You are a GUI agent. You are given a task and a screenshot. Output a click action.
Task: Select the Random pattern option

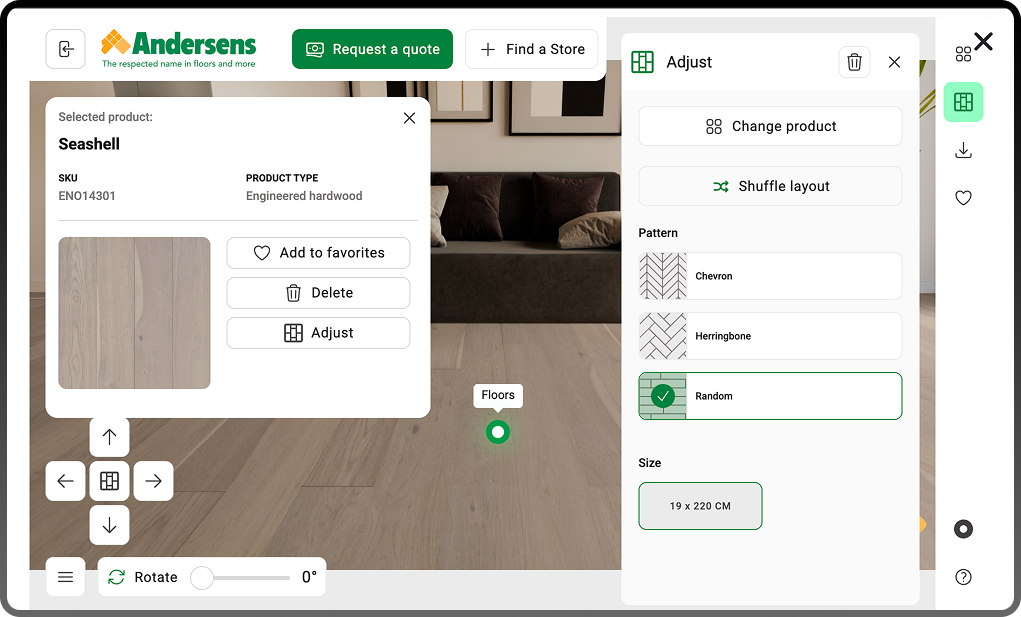(x=770, y=396)
